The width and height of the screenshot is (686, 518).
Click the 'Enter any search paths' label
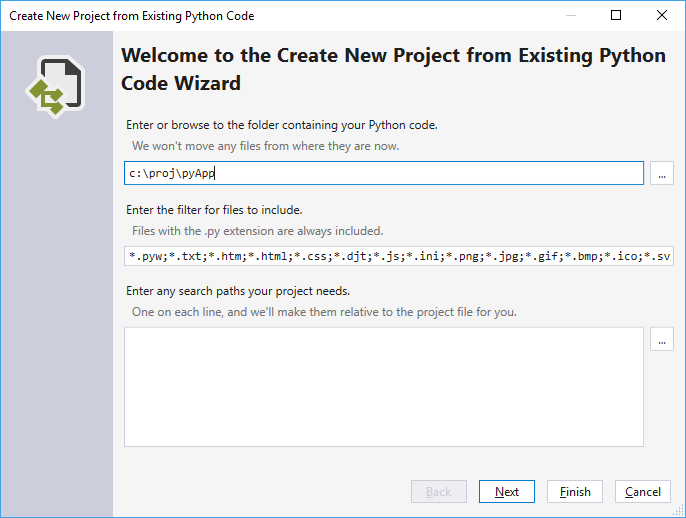[x=238, y=291]
